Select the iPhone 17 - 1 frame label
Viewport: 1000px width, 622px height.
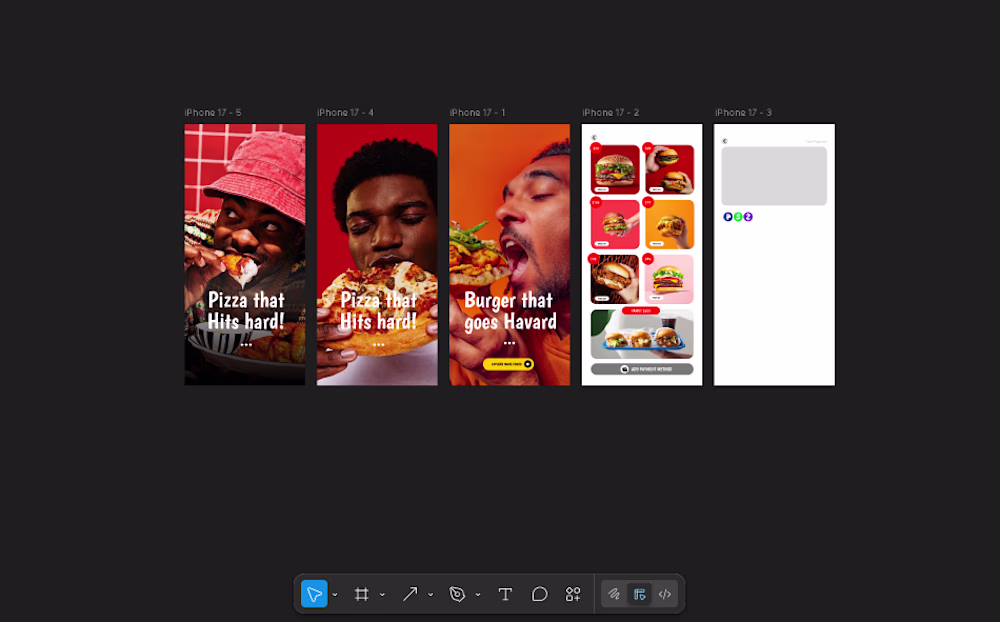point(478,112)
